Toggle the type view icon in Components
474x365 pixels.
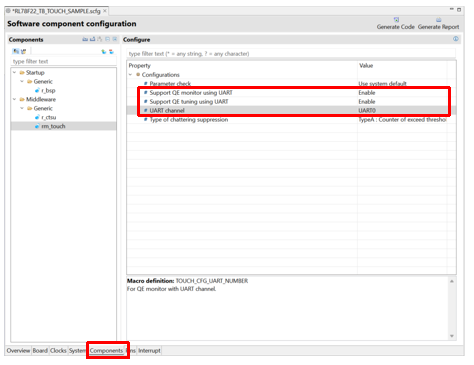point(23,51)
